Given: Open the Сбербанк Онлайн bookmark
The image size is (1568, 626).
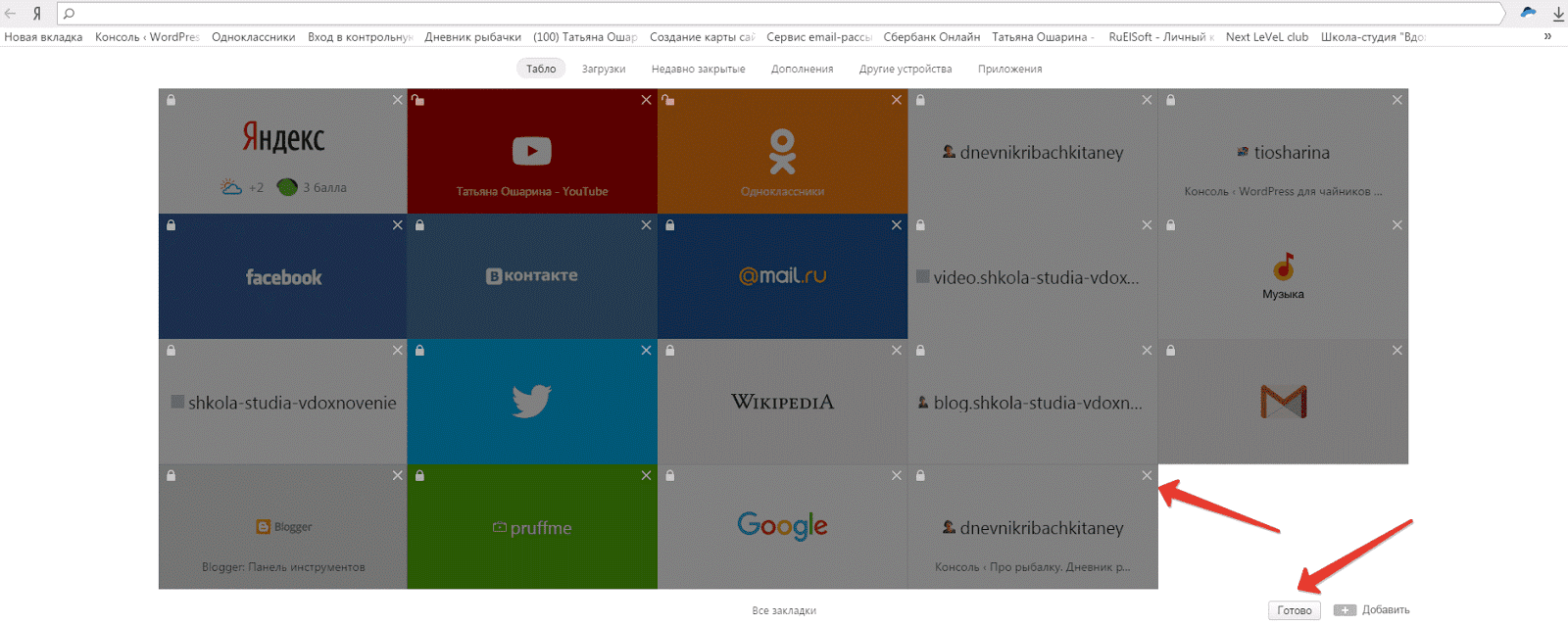Looking at the screenshot, I should click(931, 37).
